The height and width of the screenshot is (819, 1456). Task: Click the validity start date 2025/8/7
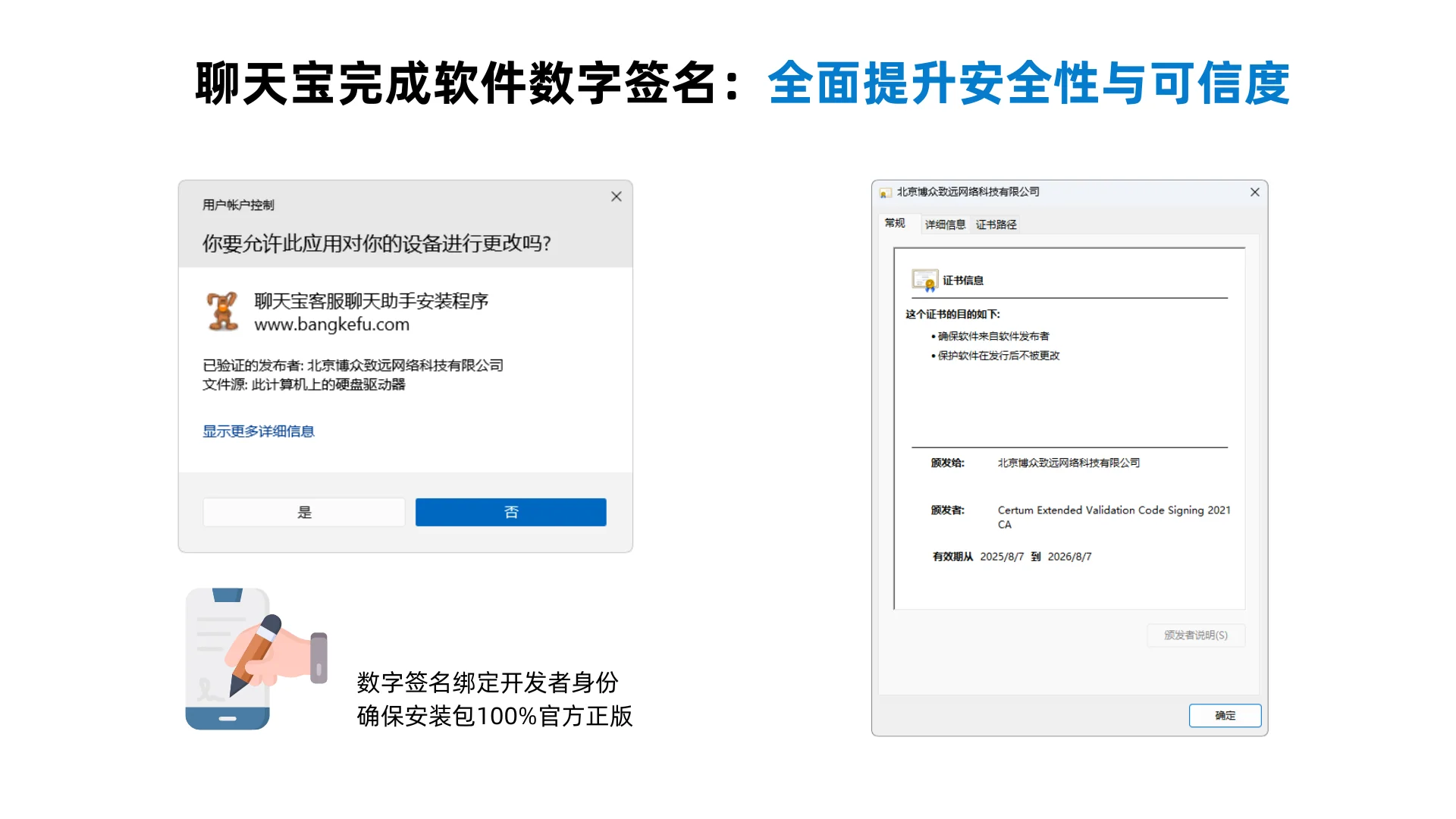[x=1002, y=557]
